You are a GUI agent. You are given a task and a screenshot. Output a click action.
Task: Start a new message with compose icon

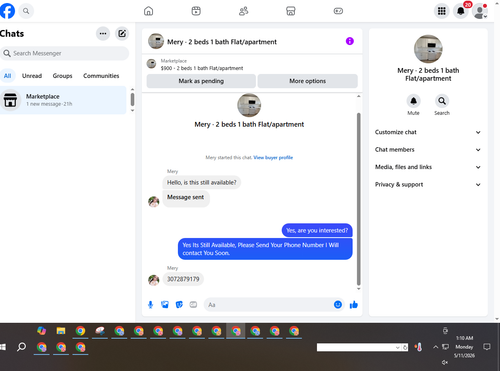[122, 33]
